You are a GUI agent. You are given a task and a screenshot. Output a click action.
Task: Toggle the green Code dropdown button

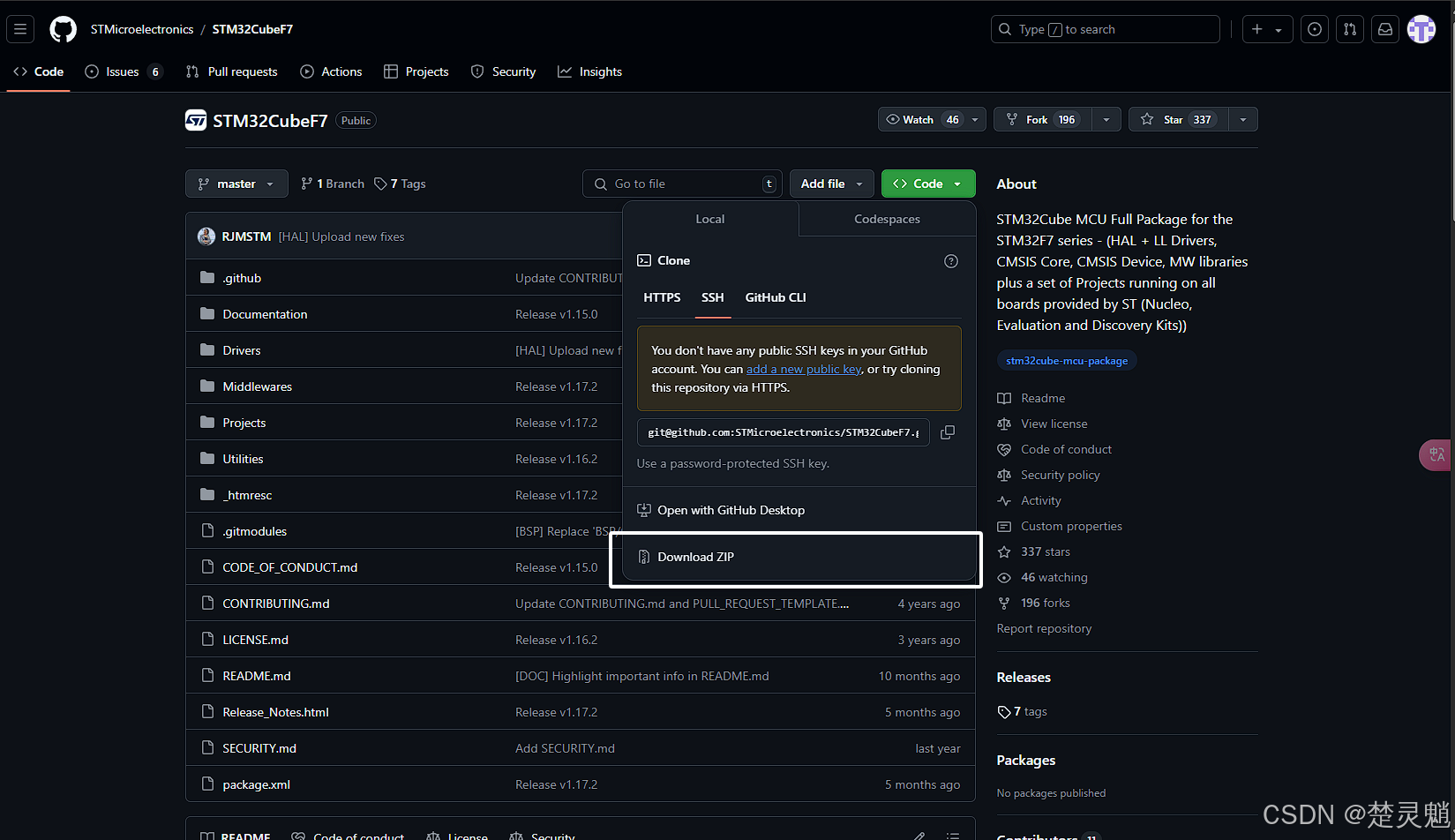pyautogui.click(x=928, y=184)
